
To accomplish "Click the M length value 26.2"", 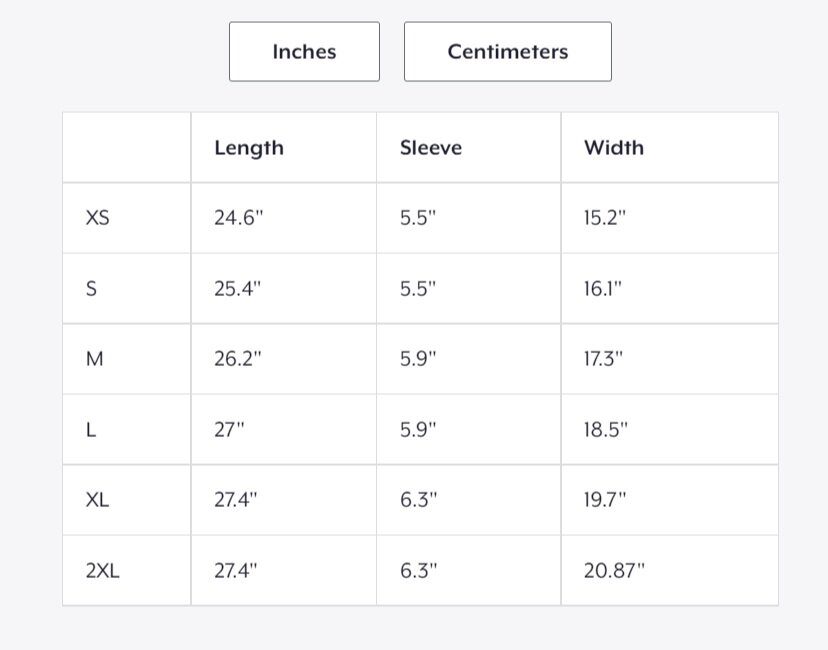I will (x=237, y=359).
